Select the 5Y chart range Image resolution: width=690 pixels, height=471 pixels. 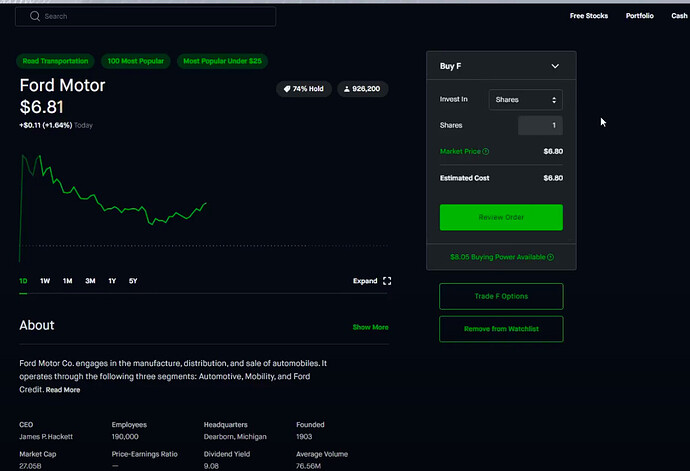[x=133, y=281]
